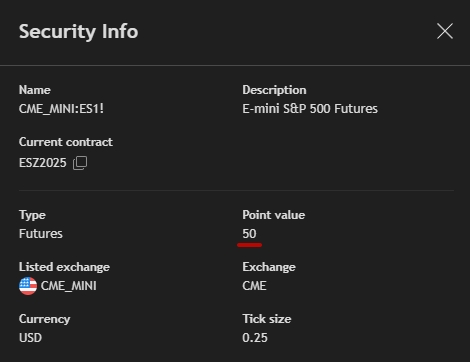Click the Tick size label
This screenshot has width=470, height=362.
point(267,319)
